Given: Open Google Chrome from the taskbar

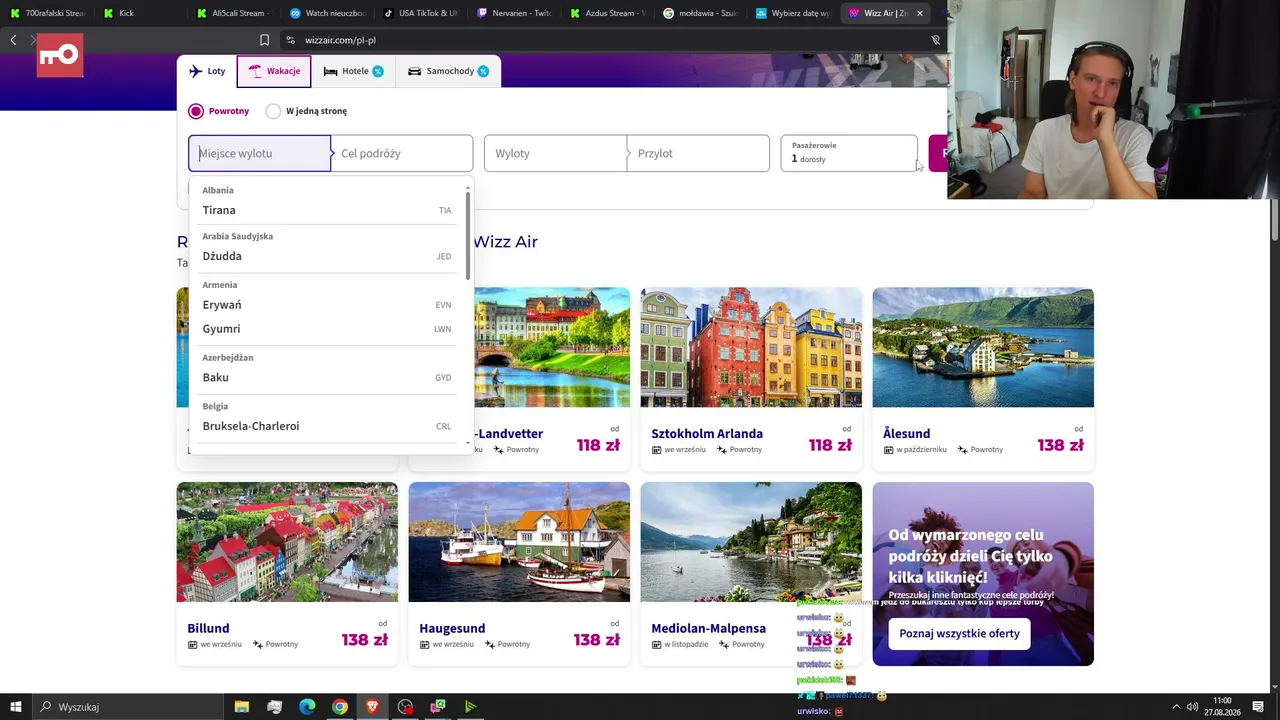Looking at the screenshot, I should tap(340, 707).
